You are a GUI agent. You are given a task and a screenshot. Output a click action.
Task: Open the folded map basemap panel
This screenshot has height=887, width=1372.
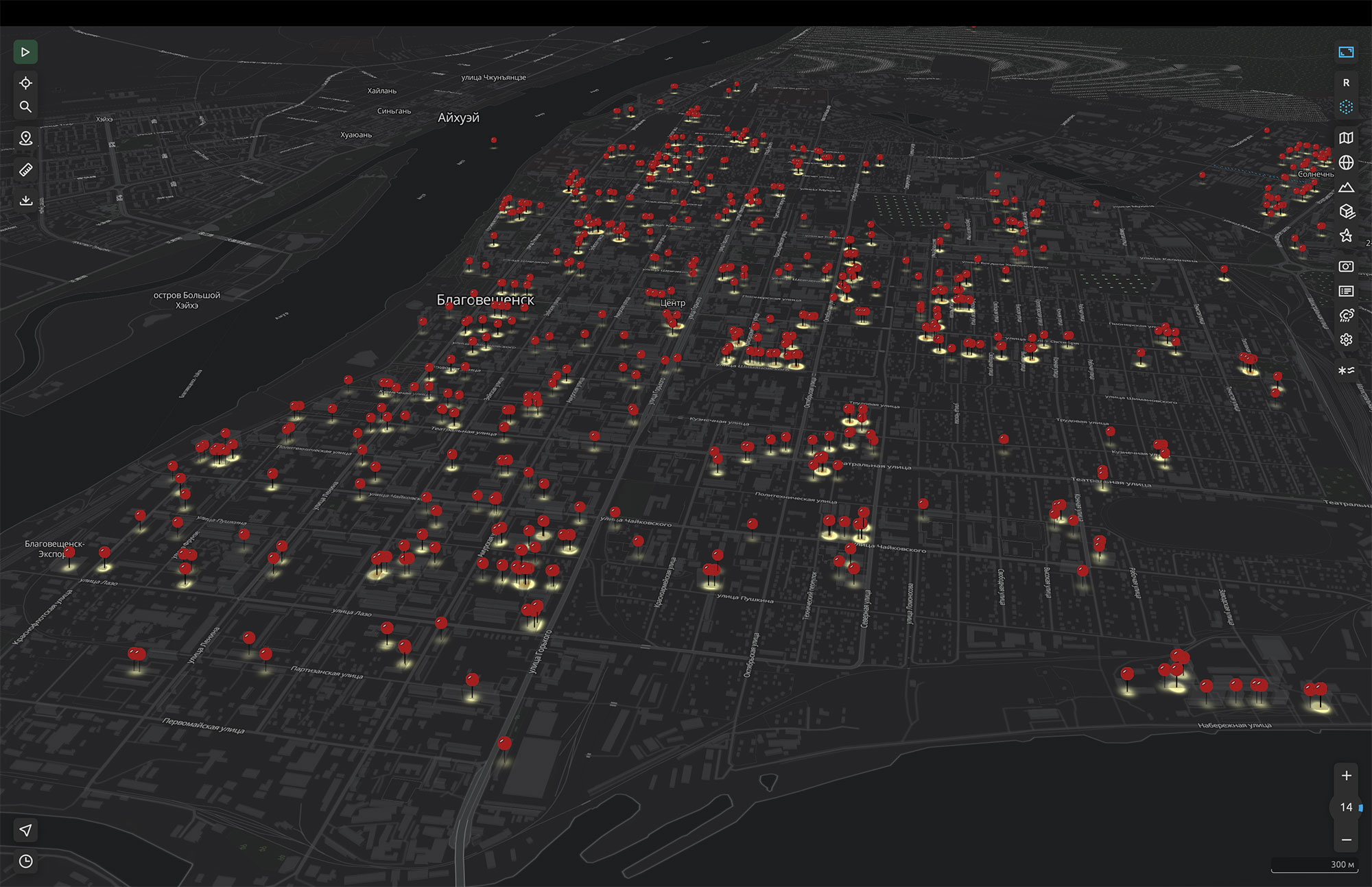coord(1346,138)
